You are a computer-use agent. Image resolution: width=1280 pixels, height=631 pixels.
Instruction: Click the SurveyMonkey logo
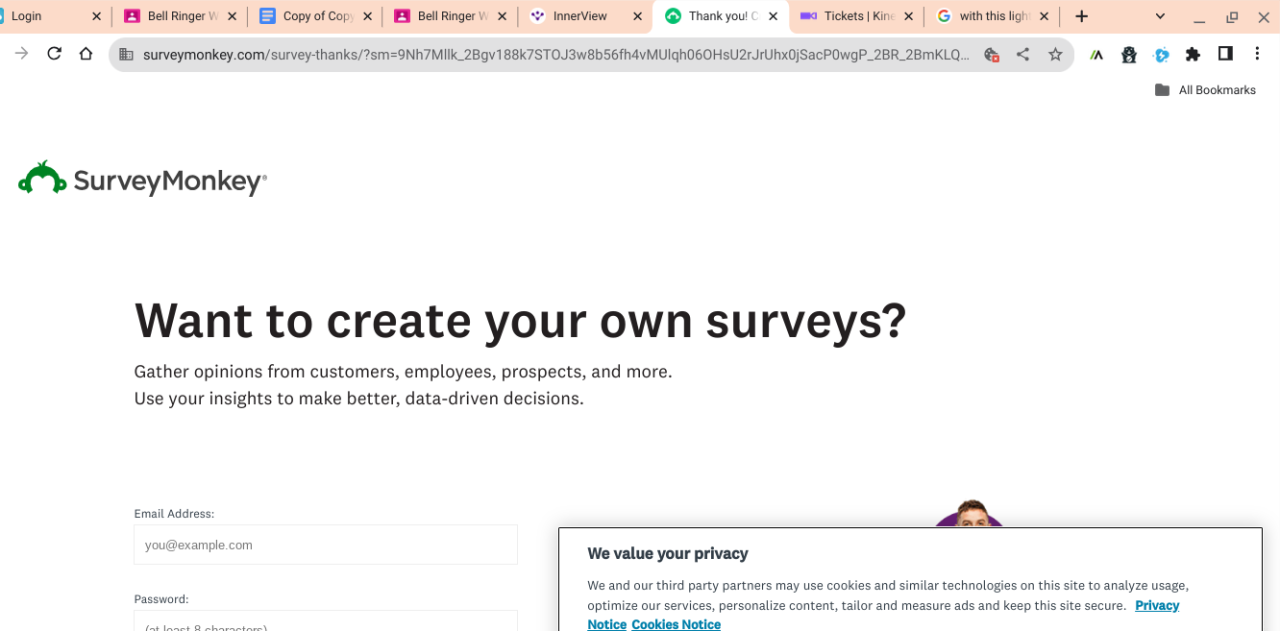coord(142,180)
